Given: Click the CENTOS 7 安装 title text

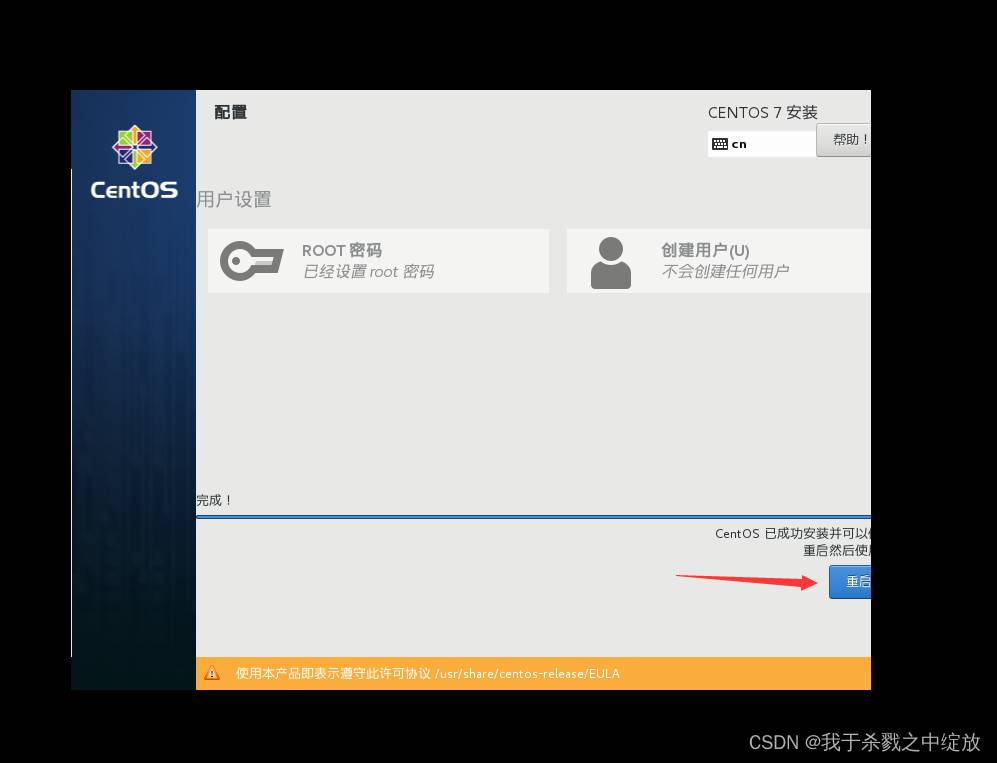Looking at the screenshot, I should pyautogui.click(x=762, y=113).
